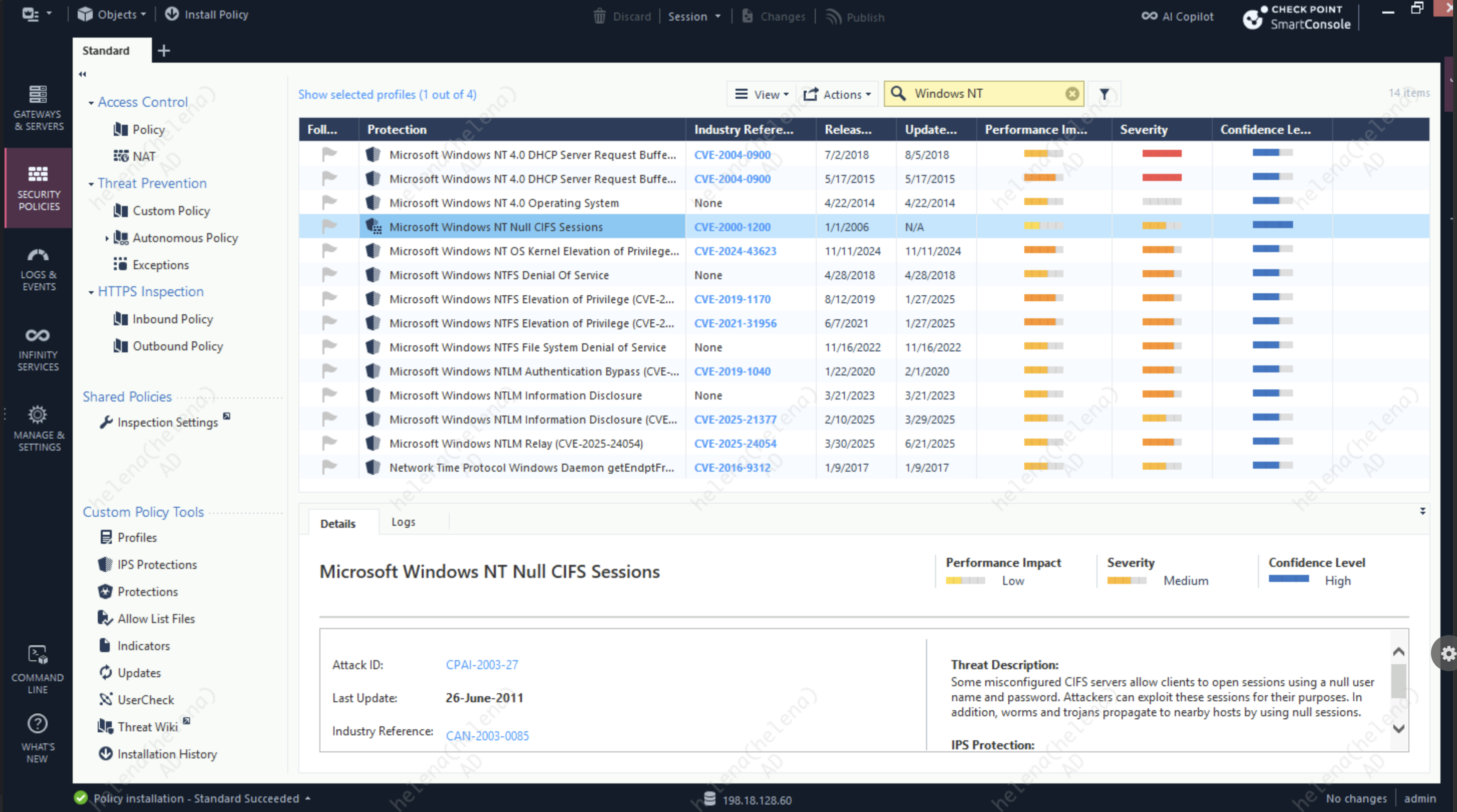
Task: Open the Gateways & Servers view
Action: click(38, 107)
